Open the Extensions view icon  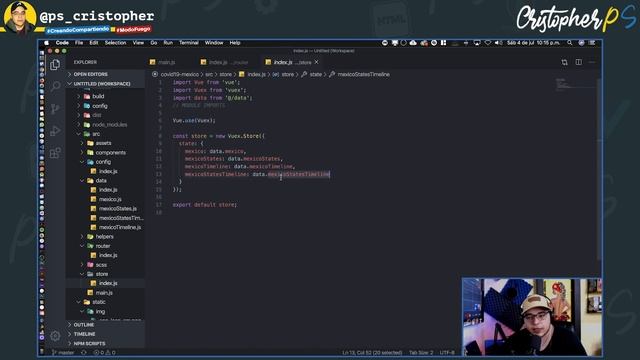click(55, 153)
